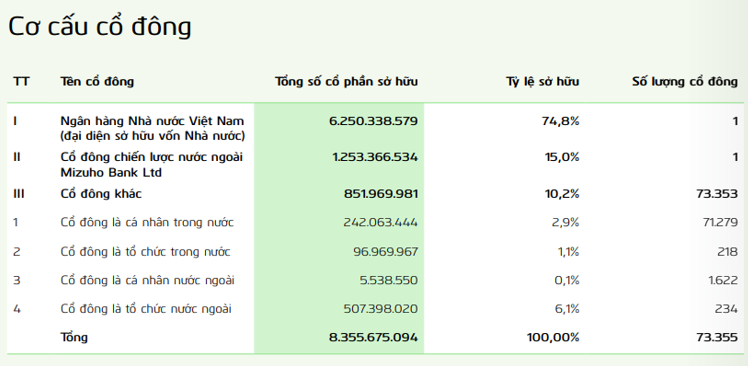Select the total shares 8.355.675.094
Viewport: 748px width, 366px height.
[374, 337]
